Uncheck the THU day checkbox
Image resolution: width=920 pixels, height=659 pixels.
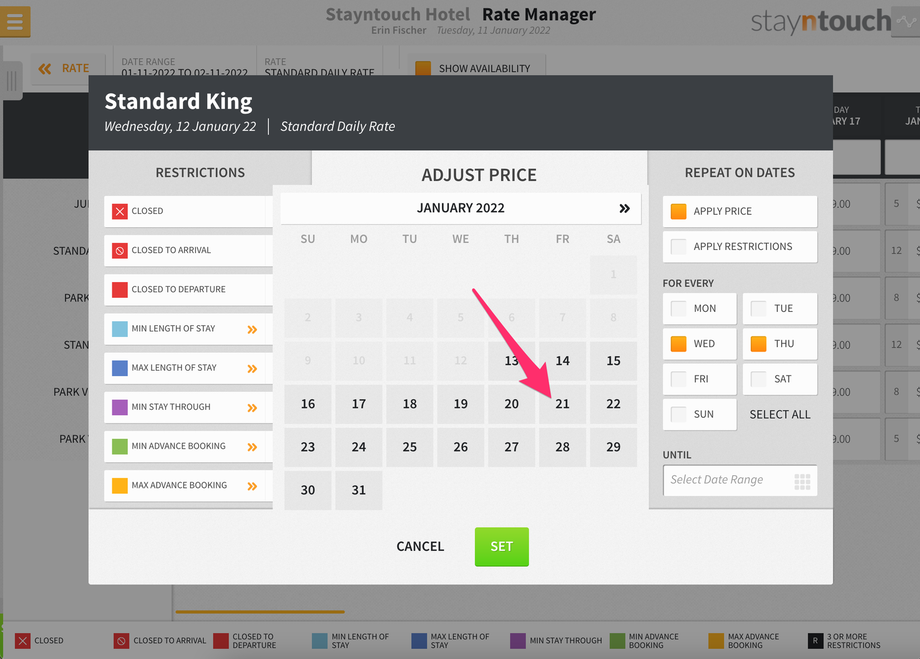coord(758,344)
